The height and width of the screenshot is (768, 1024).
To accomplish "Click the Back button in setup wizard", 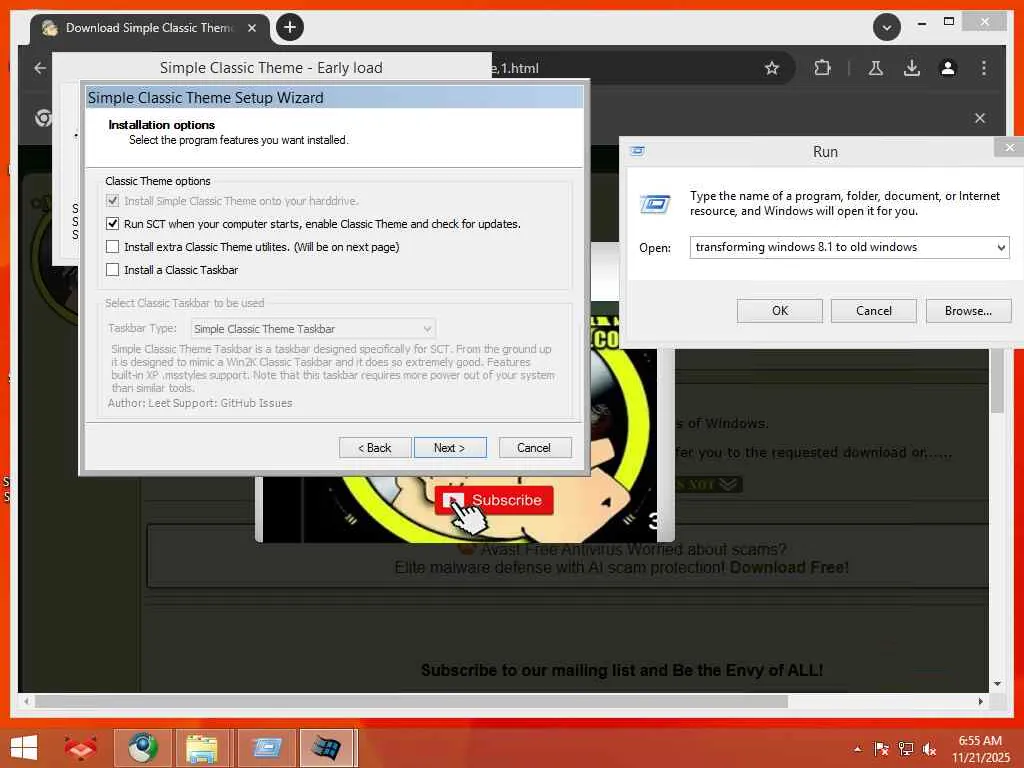I will [375, 448].
